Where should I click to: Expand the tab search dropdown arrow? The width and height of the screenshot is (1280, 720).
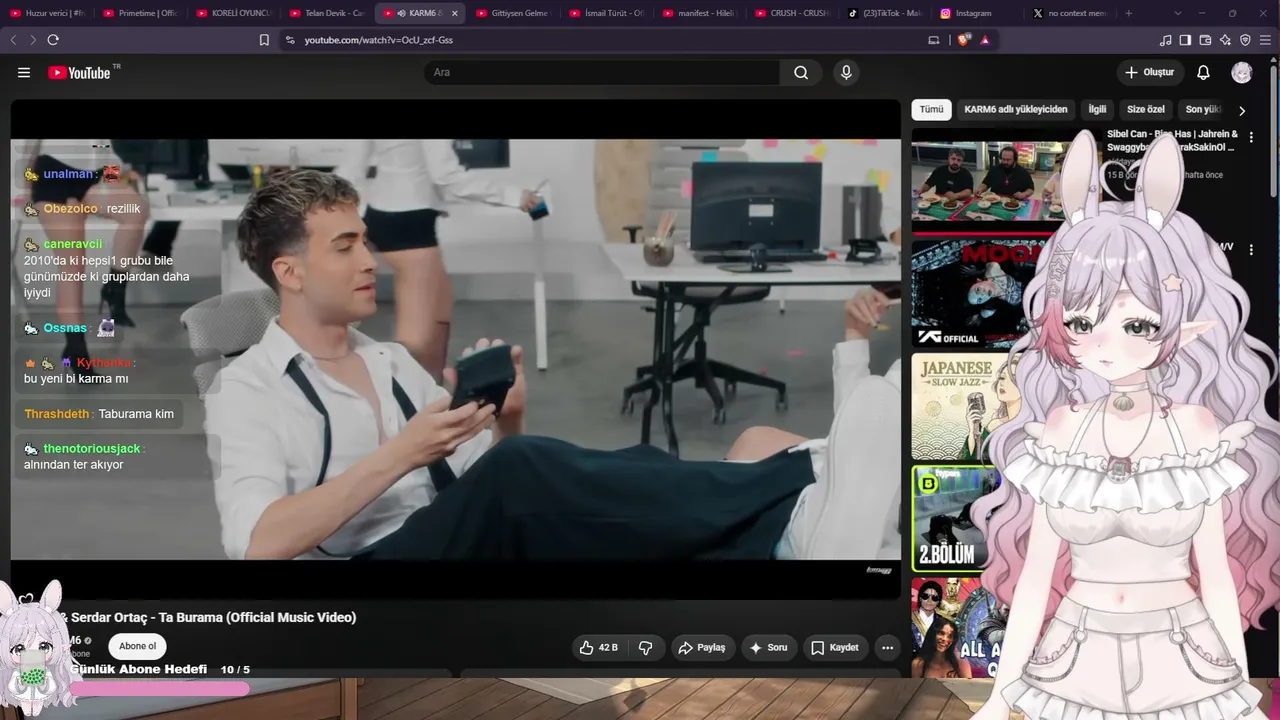pyautogui.click(x=1177, y=13)
